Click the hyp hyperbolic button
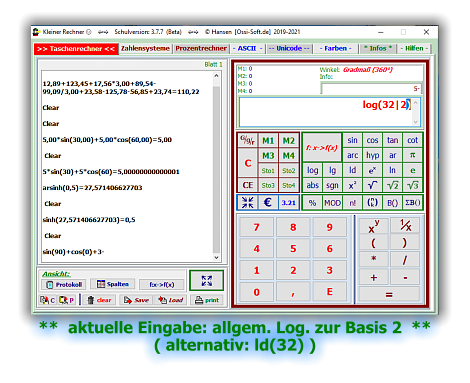Viewport: 470px width, 383px height. pos(372,155)
